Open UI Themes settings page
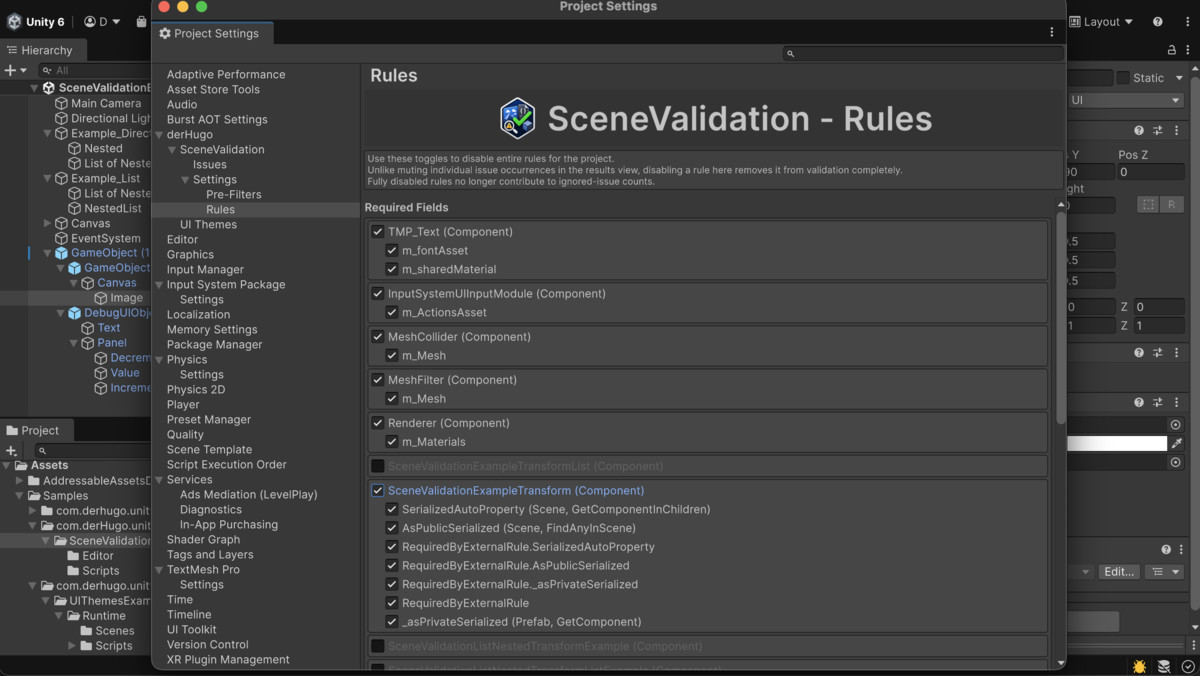 (x=208, y=224)
